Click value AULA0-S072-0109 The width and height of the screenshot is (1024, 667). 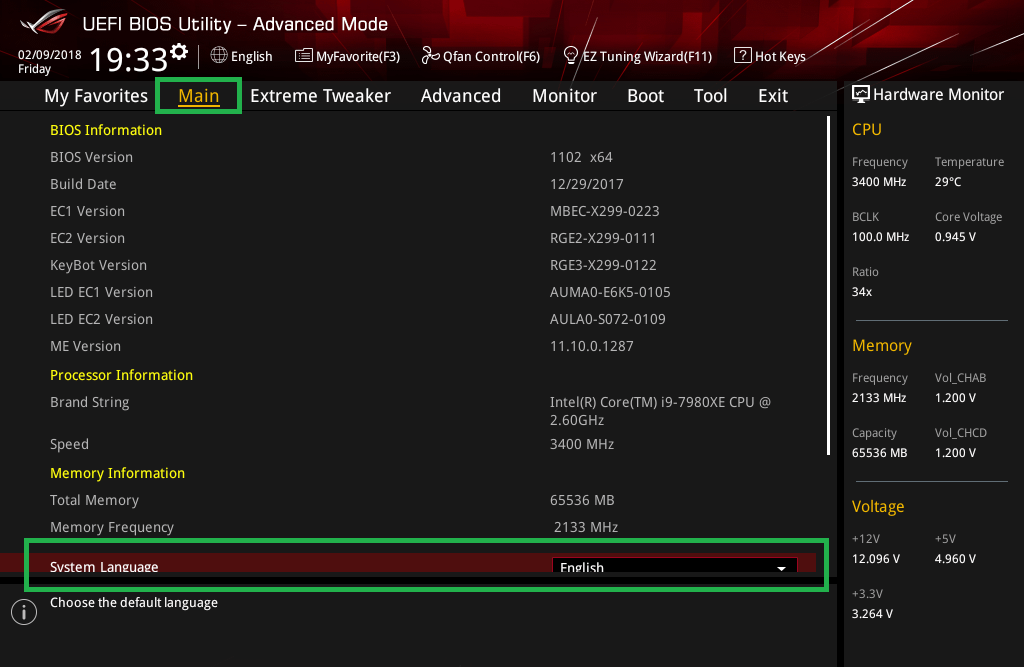pos(607,319)
